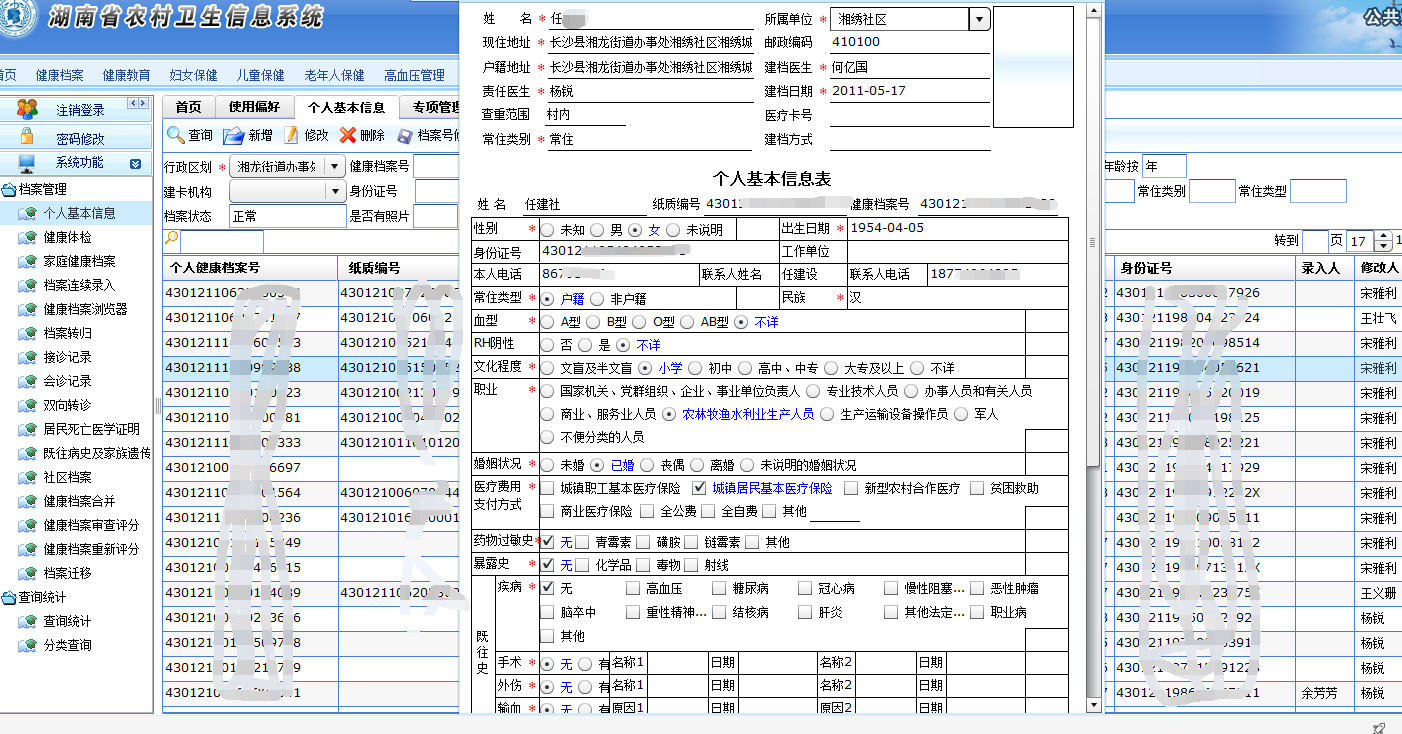The image size is (1402, 734).
Task: Check the 新型农村合作医疗 checkbox
Action: (851, 488)
